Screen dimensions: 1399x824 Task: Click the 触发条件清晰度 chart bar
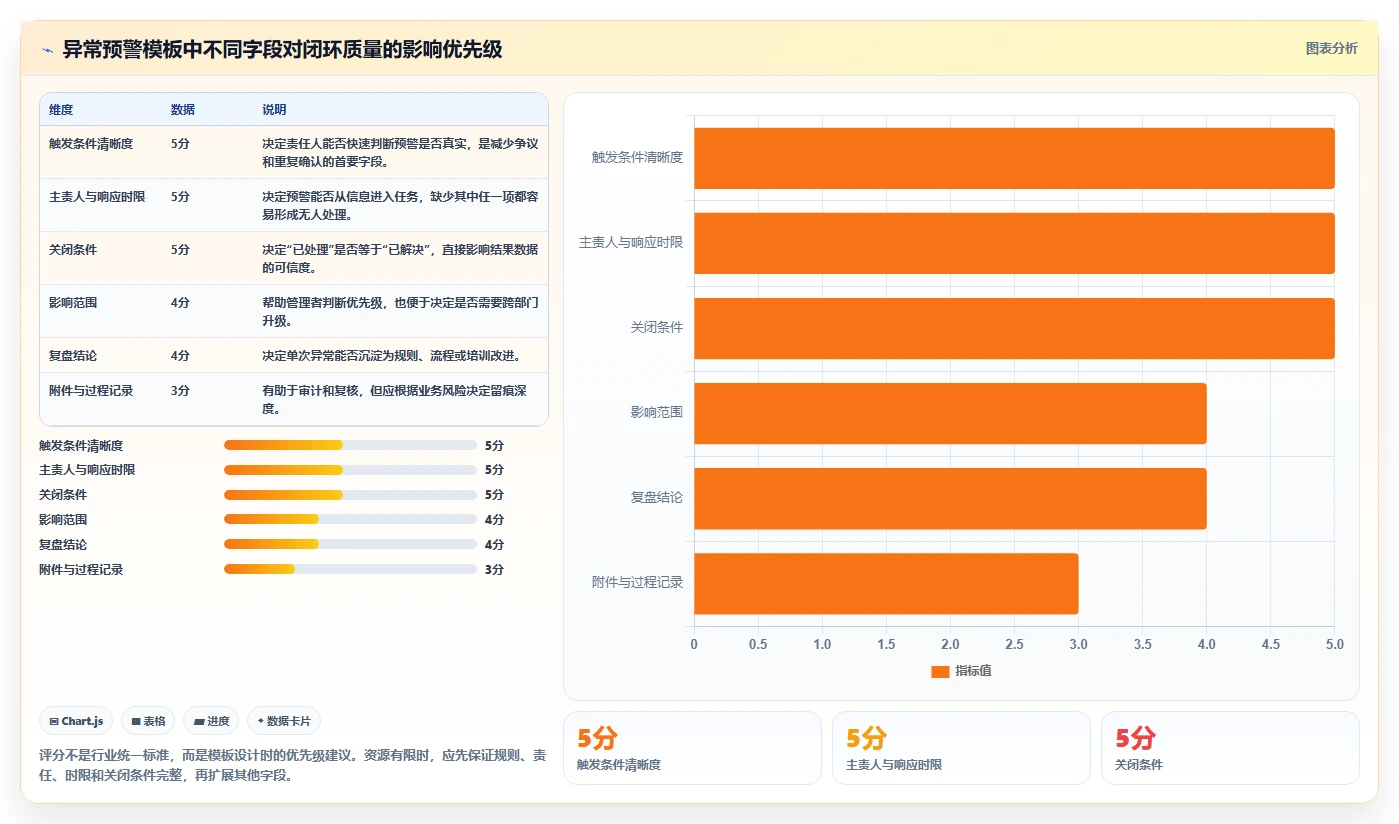pyautogui.click(x=1014, y=158)
